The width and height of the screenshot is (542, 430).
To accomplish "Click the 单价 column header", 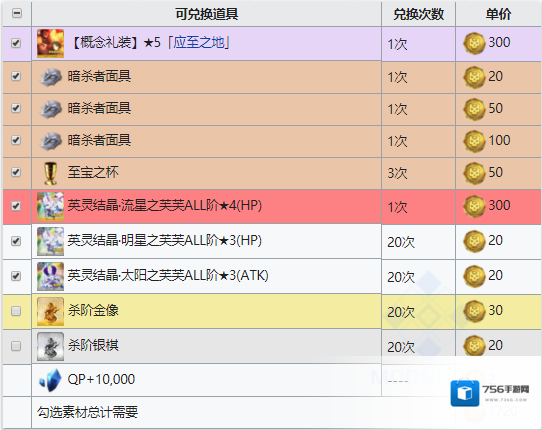I will click(498, 14).
